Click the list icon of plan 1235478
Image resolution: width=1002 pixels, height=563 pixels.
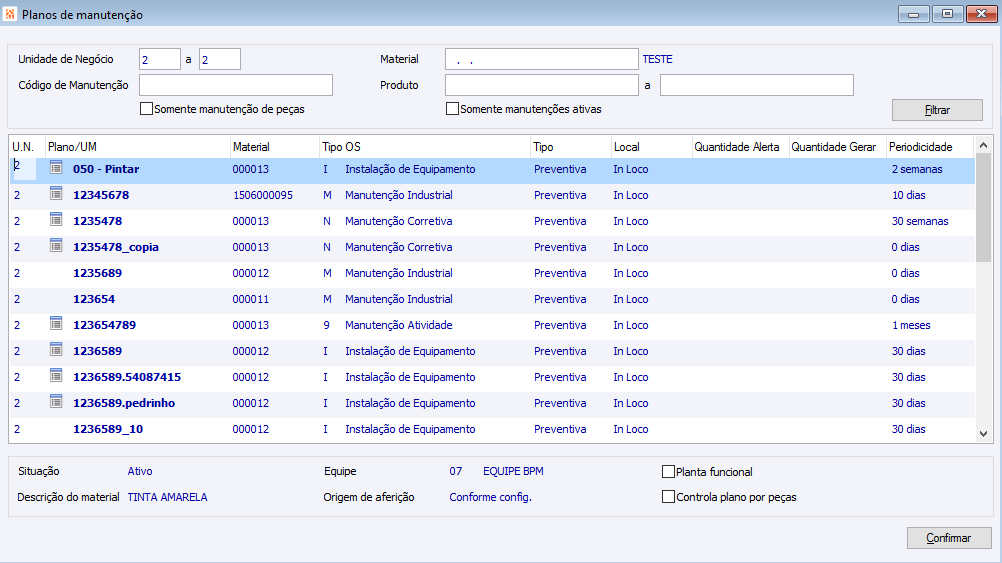(x=56, y=220)
